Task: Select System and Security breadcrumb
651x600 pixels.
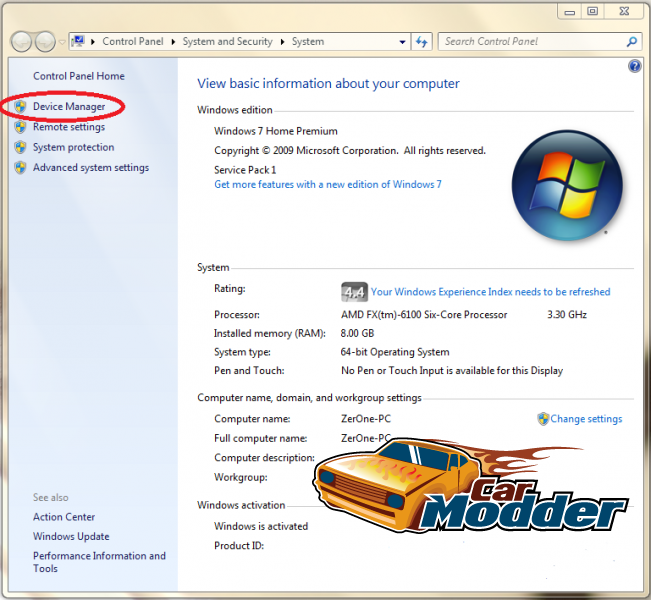Action: point(228,42)
